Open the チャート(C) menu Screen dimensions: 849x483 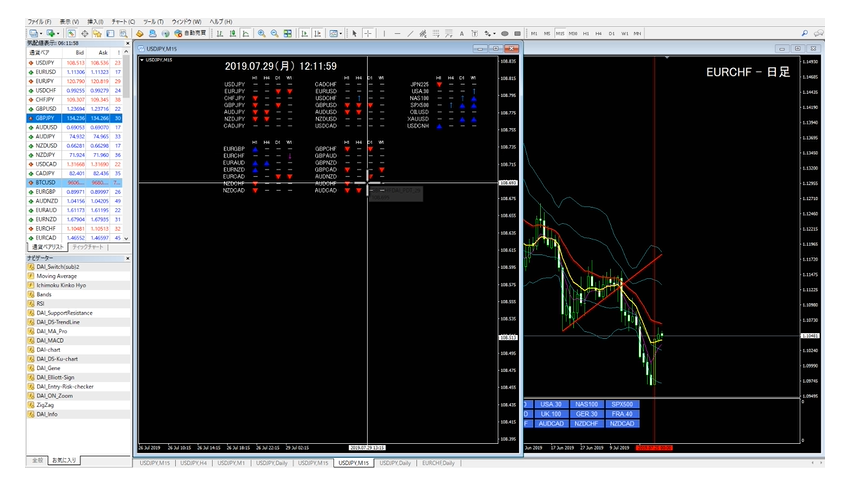pos(123,22)
